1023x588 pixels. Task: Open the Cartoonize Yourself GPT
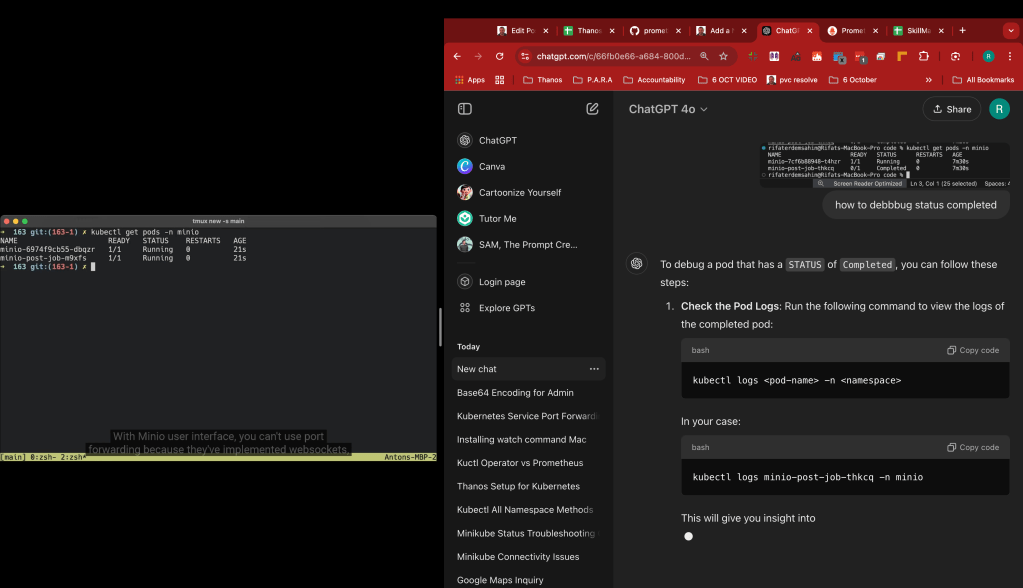528,193
